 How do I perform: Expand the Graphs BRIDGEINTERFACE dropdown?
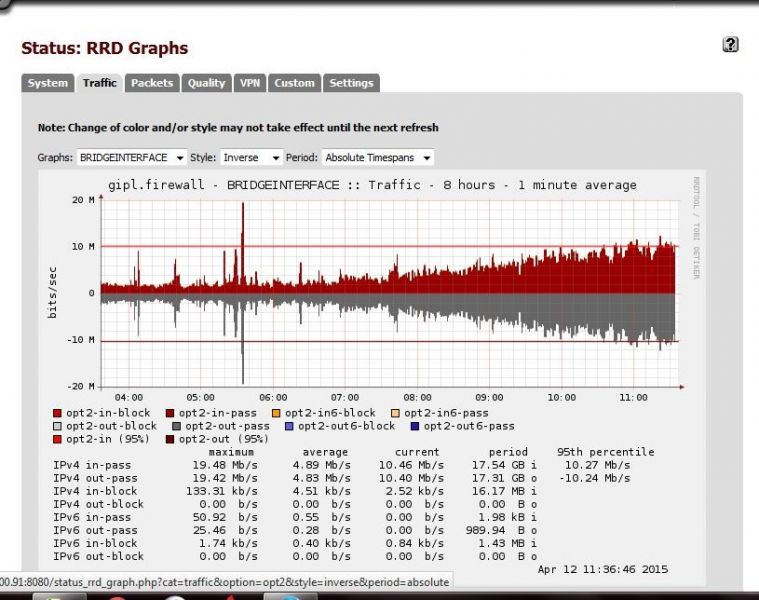point(131,157)
